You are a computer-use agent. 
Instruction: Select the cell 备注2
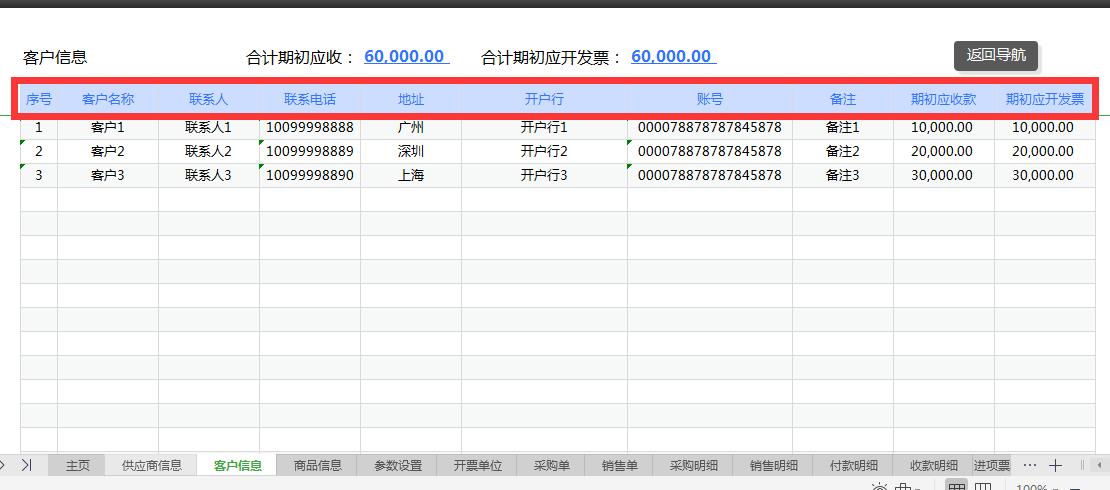(842, 152)
